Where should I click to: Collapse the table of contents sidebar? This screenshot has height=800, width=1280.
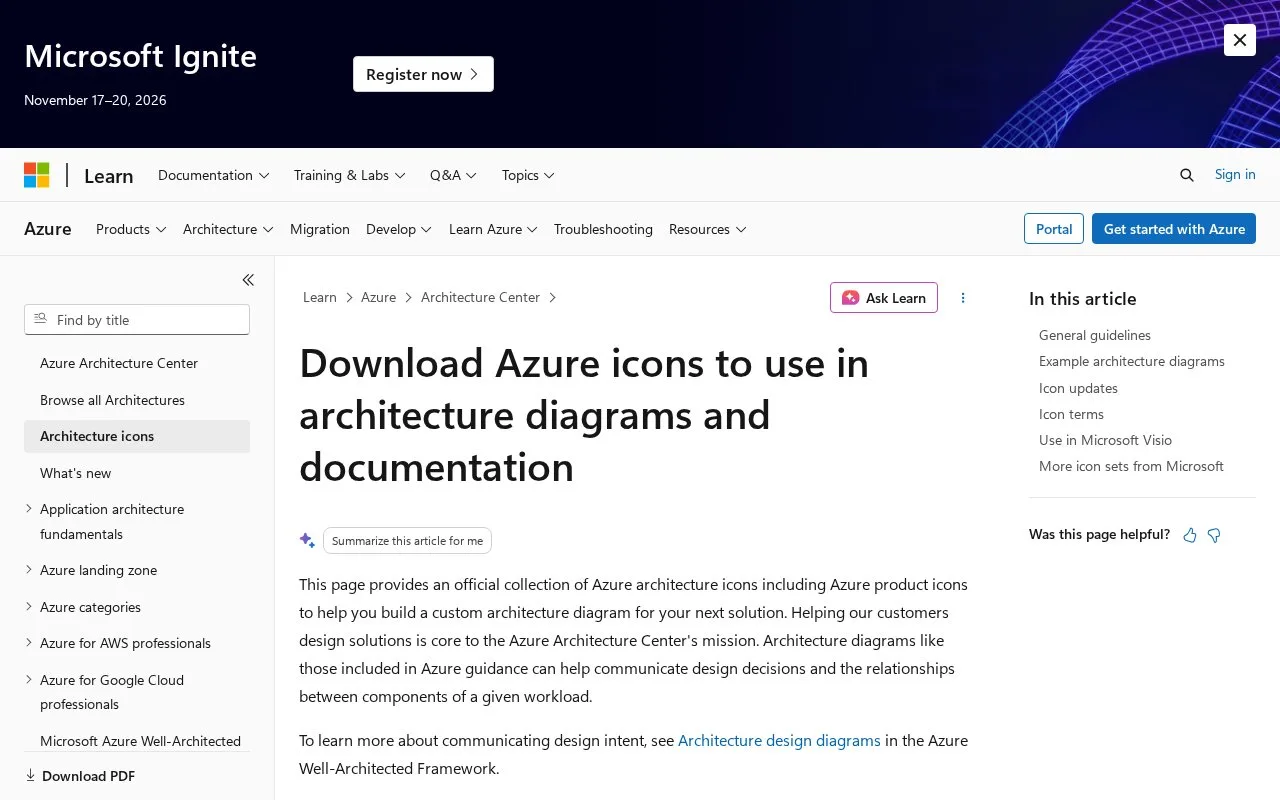pos(248,280)
